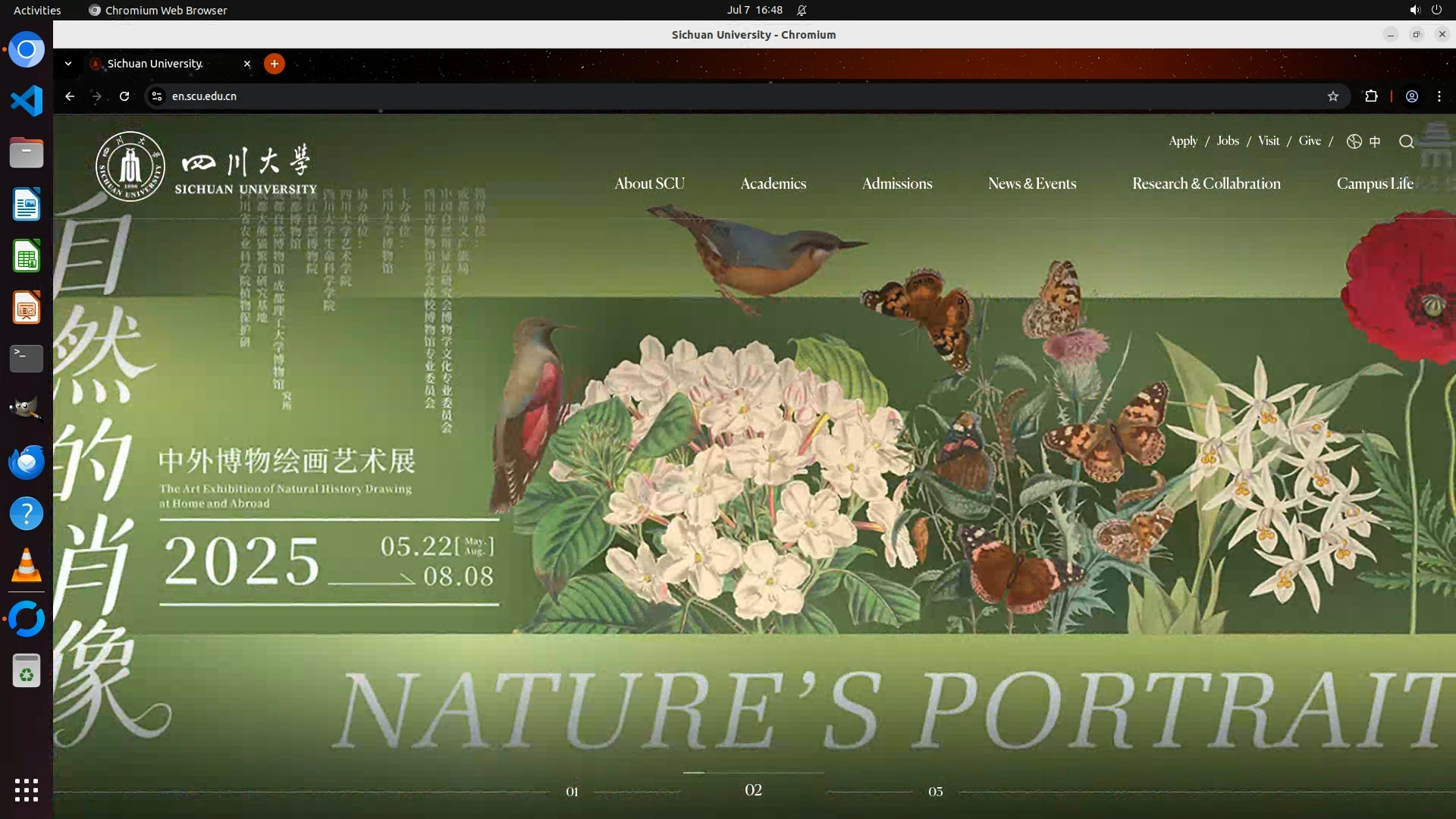Open Research & Collabration menu
The height and width of the screenshot is (819, 1456).
point(1206,184)
